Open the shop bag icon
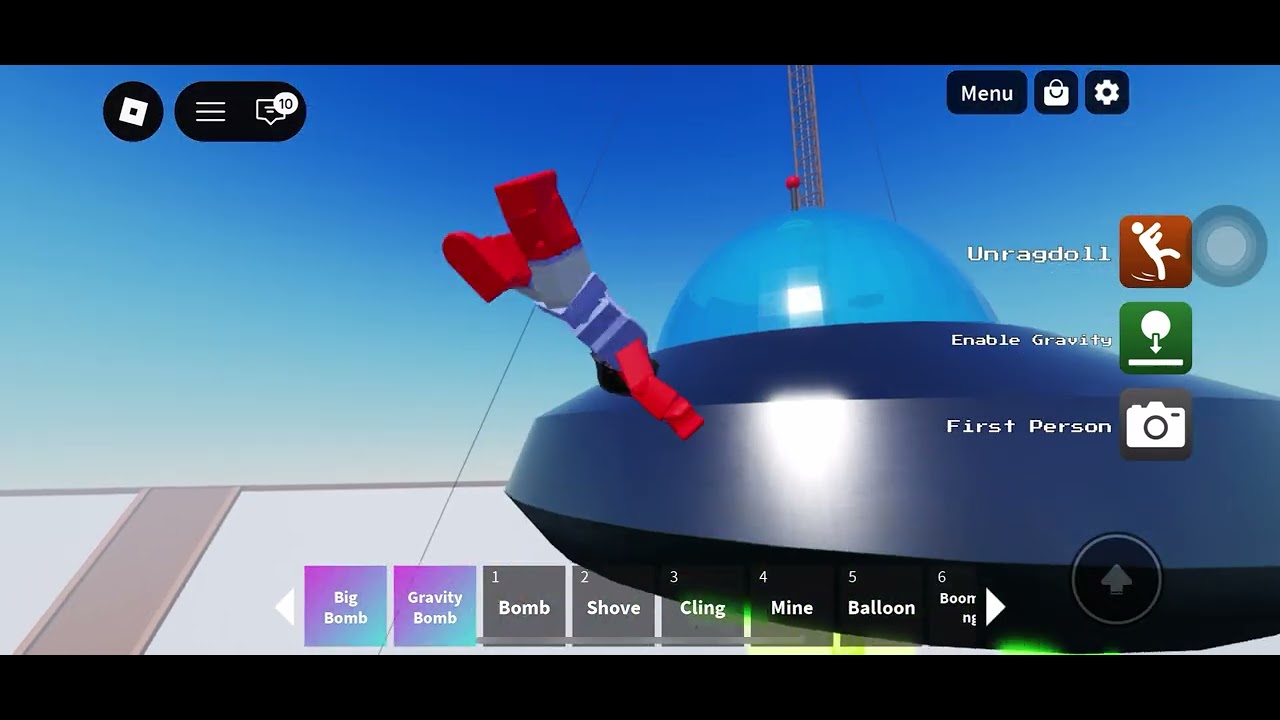Viewport: 1280px width, 720px height. pyautogui.click(x=1056, y=93)
